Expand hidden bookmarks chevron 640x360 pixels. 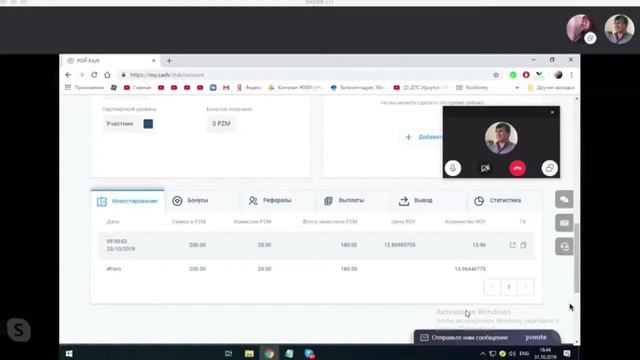tap(517, 87)
